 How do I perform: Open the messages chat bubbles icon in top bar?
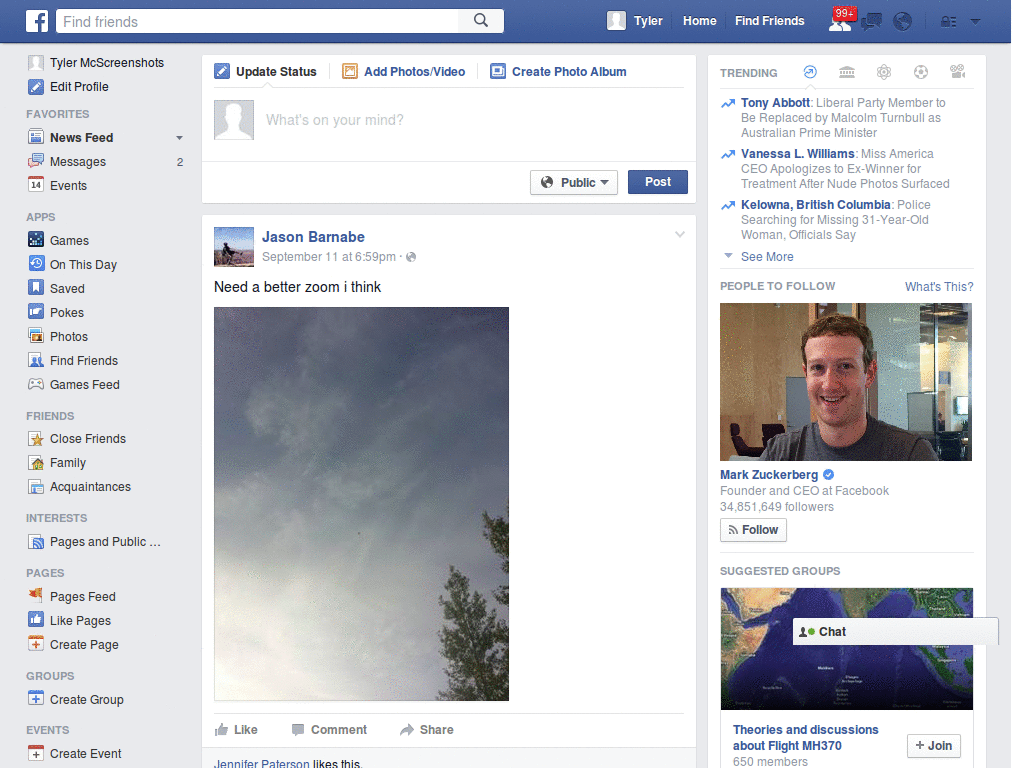click(x=871, y=22)
